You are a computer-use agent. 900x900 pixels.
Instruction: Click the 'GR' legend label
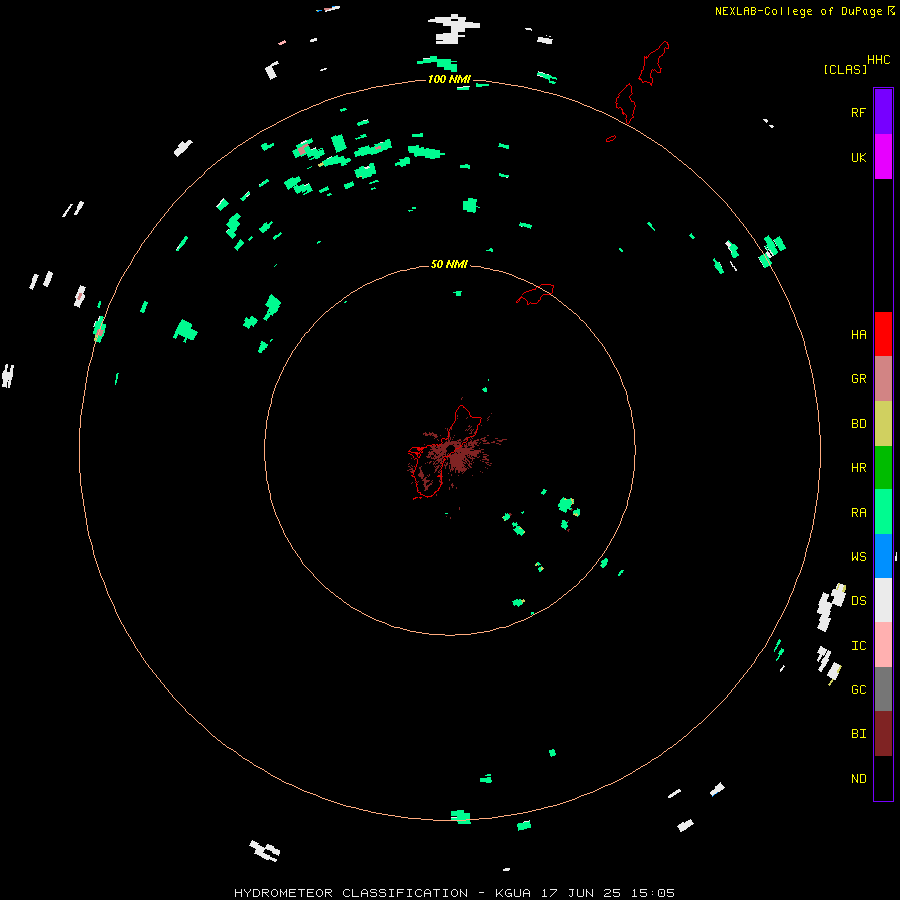click(x=858, y=379)
